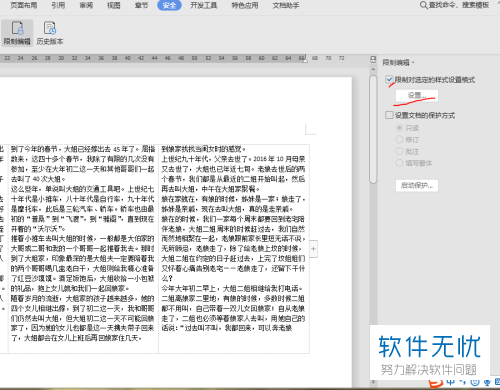The image size is (500, 390).
Task: Click the vertical scrollbar thumb
Action: (x=373, y=129)
